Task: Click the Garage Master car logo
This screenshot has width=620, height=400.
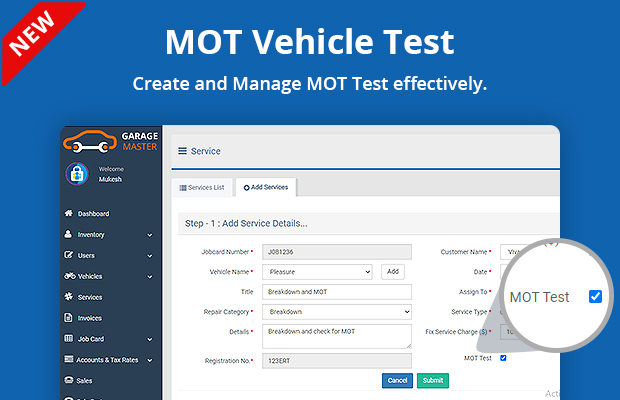Action: 91,143
